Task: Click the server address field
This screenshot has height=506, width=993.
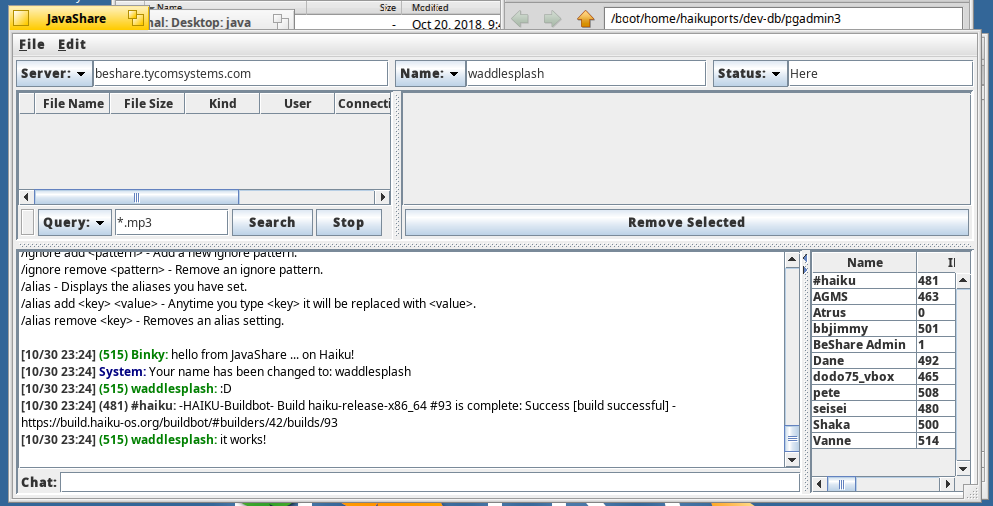Action: click(x=240, y=73)
